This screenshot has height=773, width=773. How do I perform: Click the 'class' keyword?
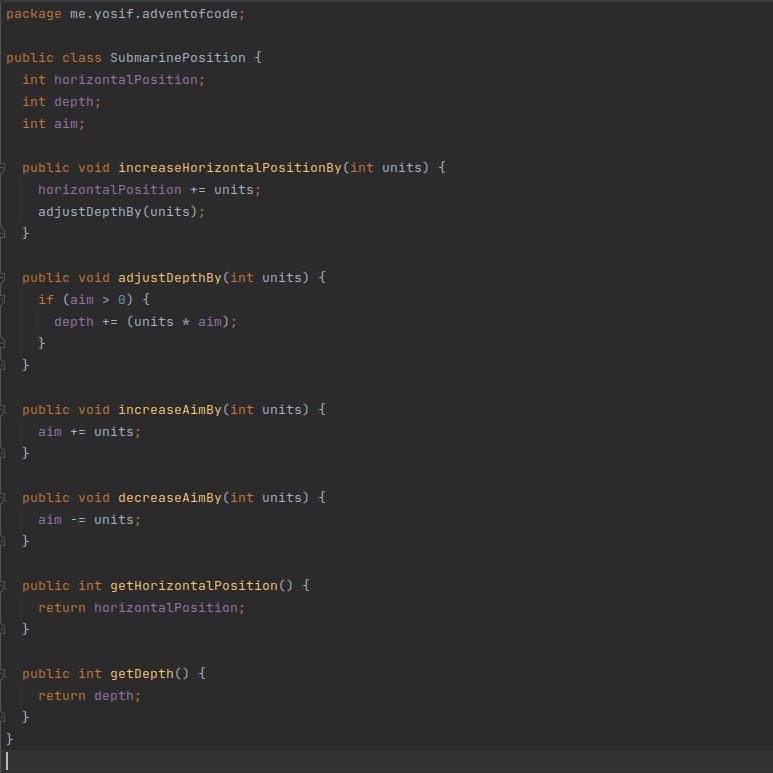click(82, 58)
